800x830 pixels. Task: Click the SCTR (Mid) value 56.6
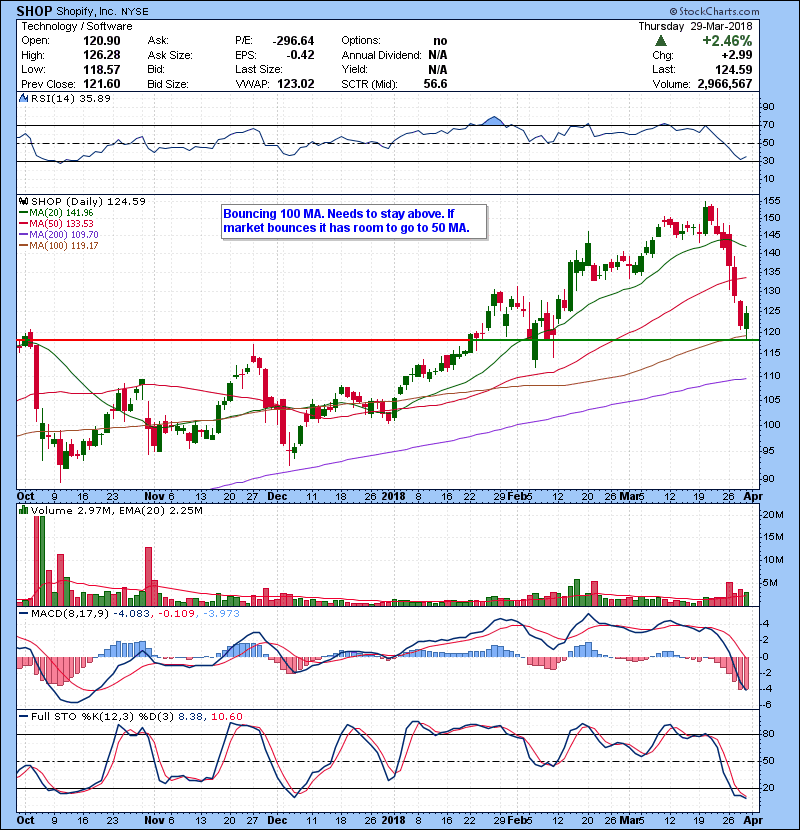click(435, 84)
